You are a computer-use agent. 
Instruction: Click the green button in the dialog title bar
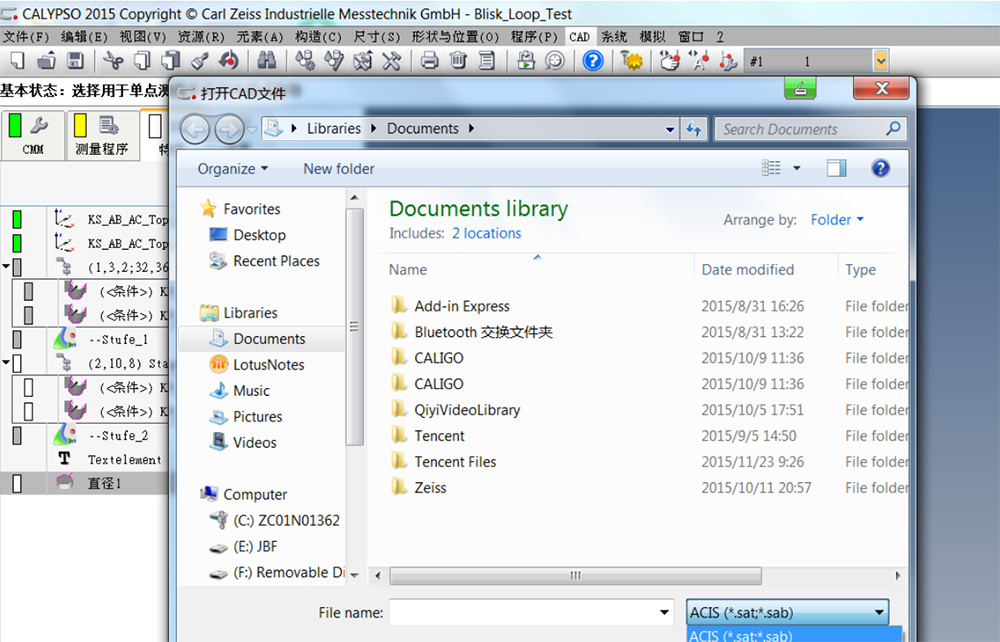pos(800,88)
